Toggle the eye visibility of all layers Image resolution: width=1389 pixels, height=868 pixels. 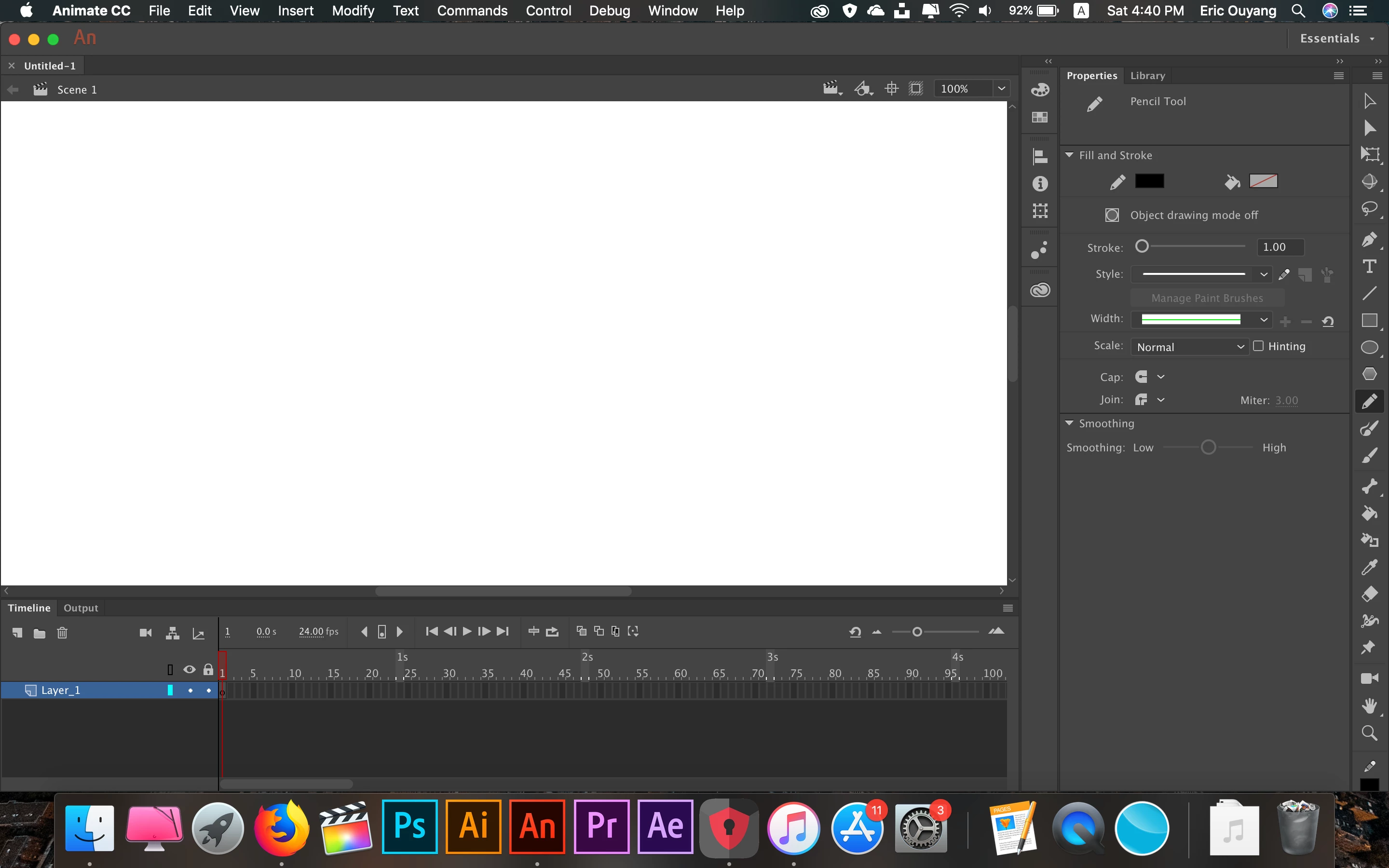(189, 669)
